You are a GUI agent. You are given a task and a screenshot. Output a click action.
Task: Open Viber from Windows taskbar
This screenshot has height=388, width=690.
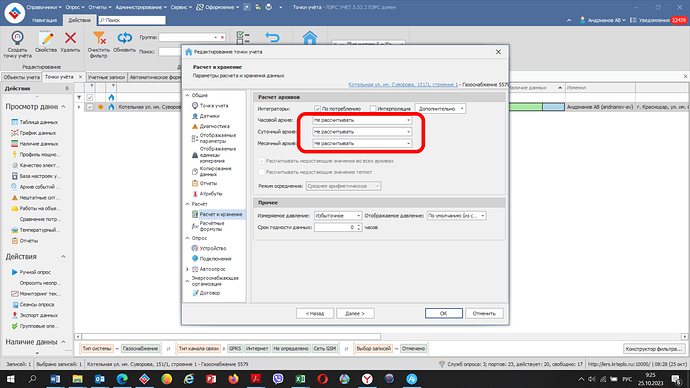pyautogui.click(x=278, y=379)
